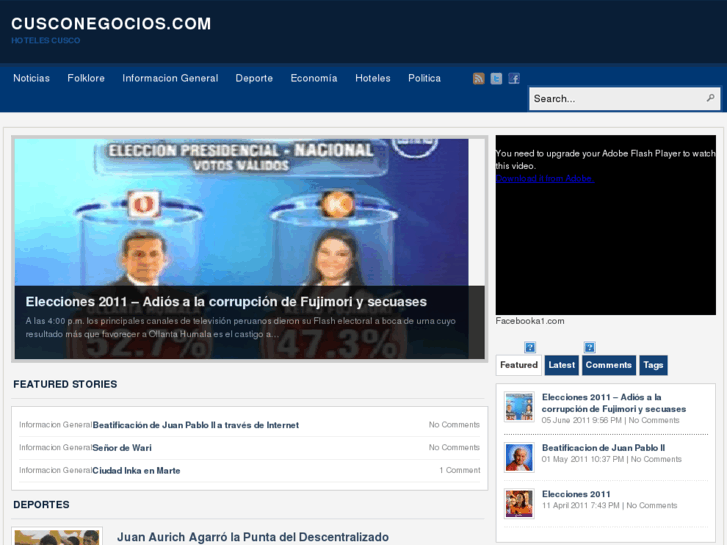Open the slider headline Elecciones 2011 Adiós
Image resolution: width=727 pixels, height=545 pixels.
pyautogui.click(x=226, y=301)
